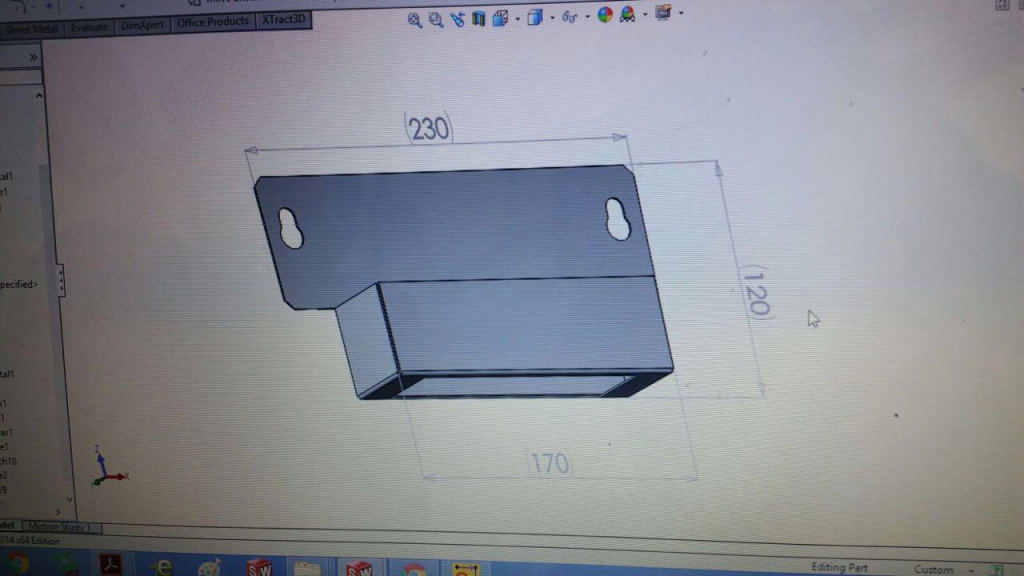The width and height of the screenshot is (1024, 576).
Task: Open the Office Products tab
Action: click(212, 22)
